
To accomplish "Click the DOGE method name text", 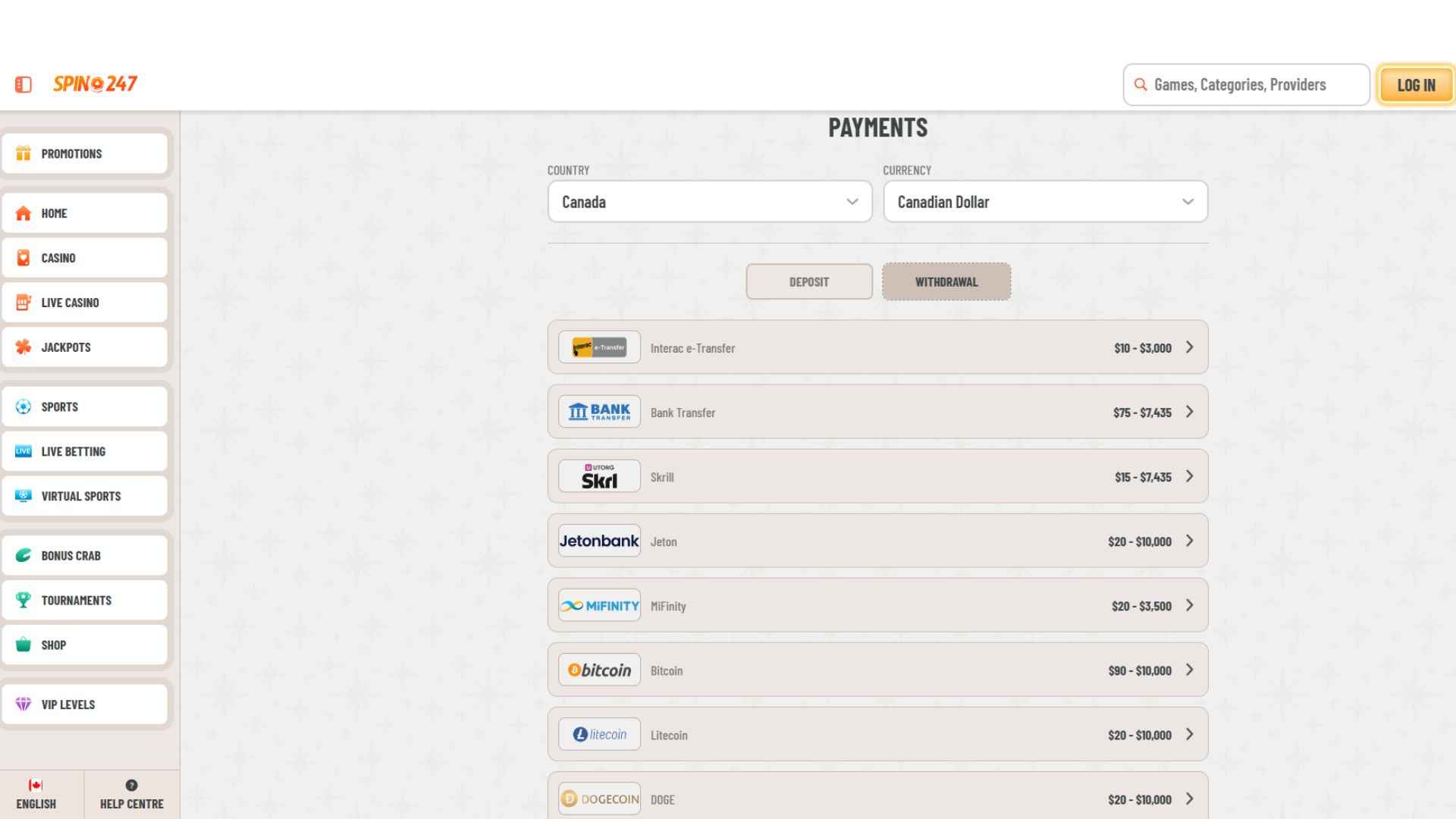I will click(663, 800).
